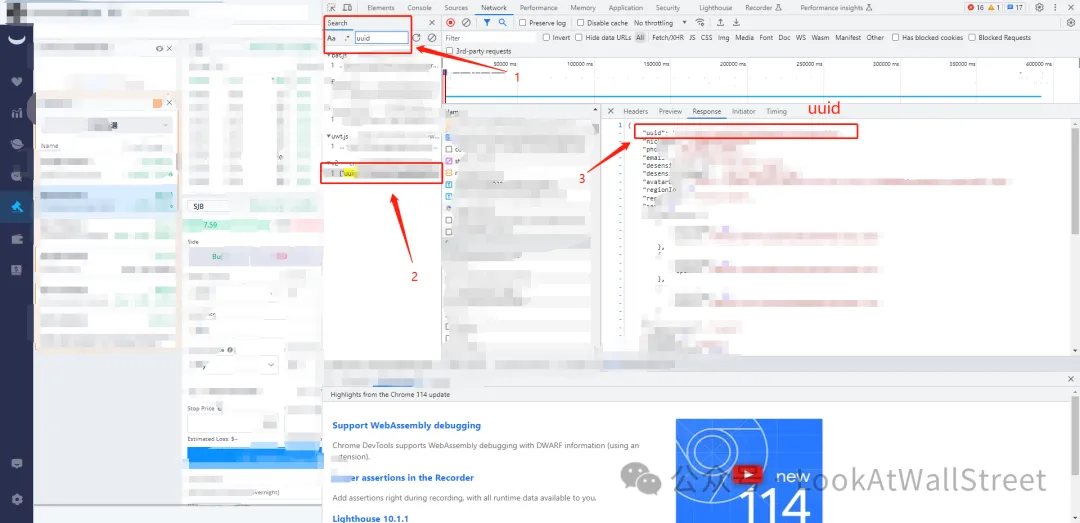This screenshot has width=1080, height=523.
Task: Collapse the uwt.js search result group
Action: [328, 136]
